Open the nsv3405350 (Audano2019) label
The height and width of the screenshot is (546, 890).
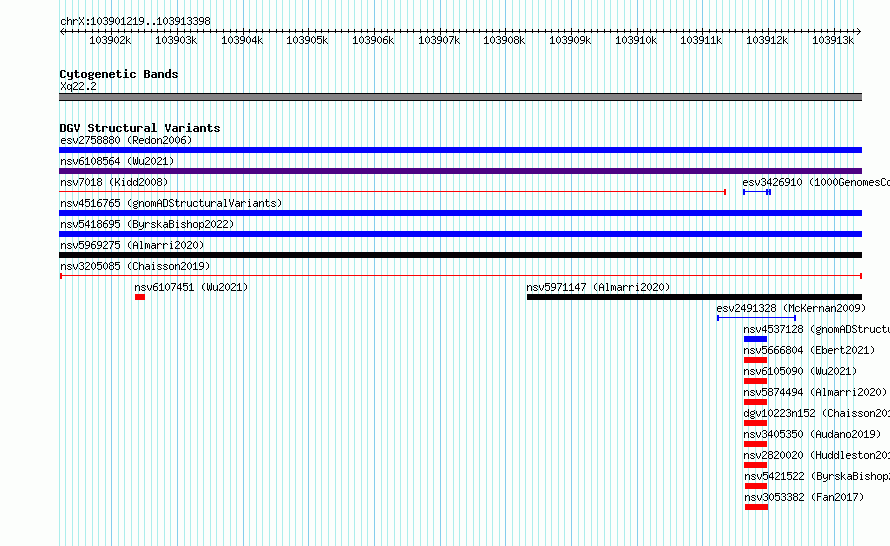coord(812,434)
